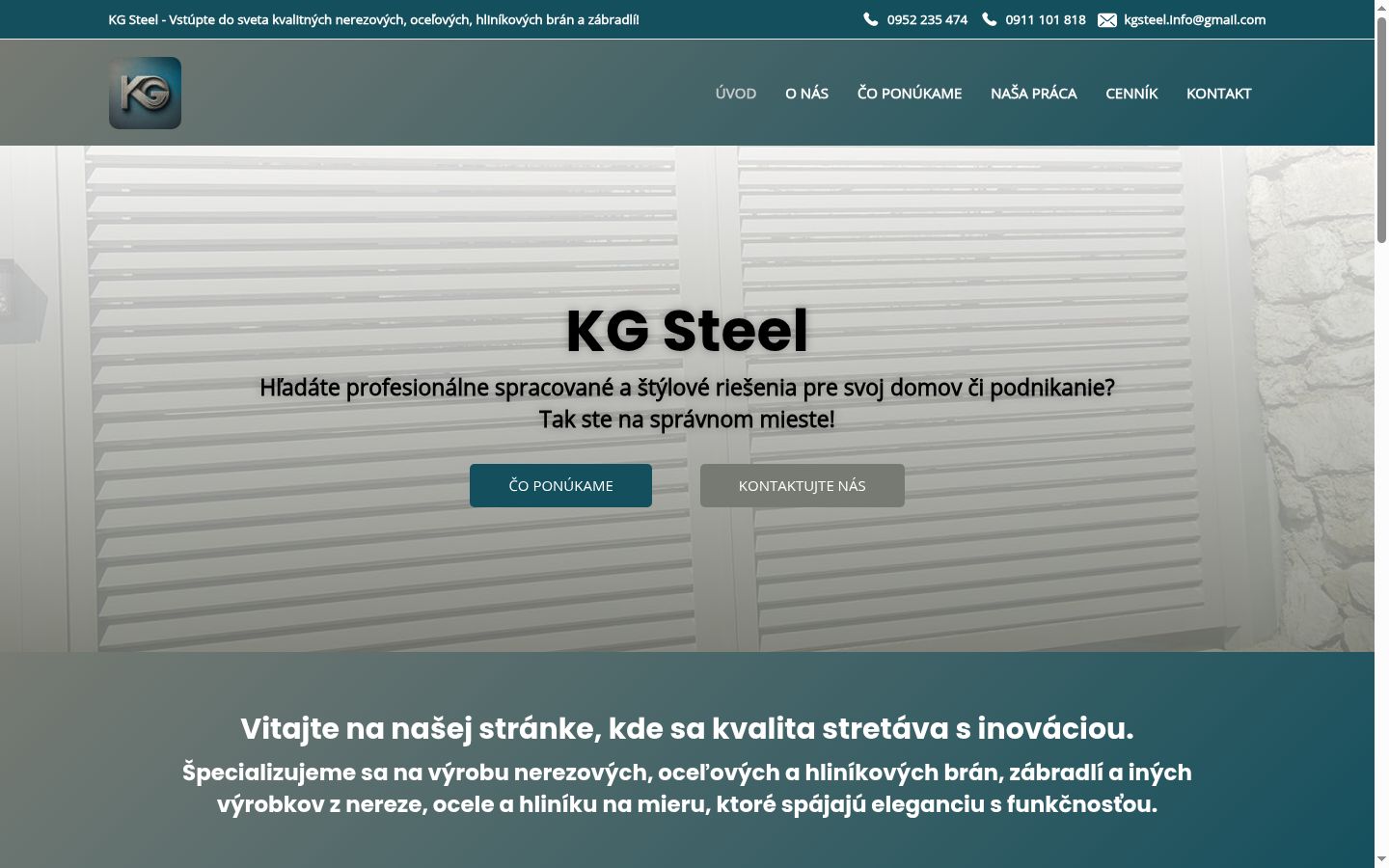The width and height of the screenshot is (1389, 868).
Task: Click the KG Steel hero heading
Action: [x=687, y=331]
